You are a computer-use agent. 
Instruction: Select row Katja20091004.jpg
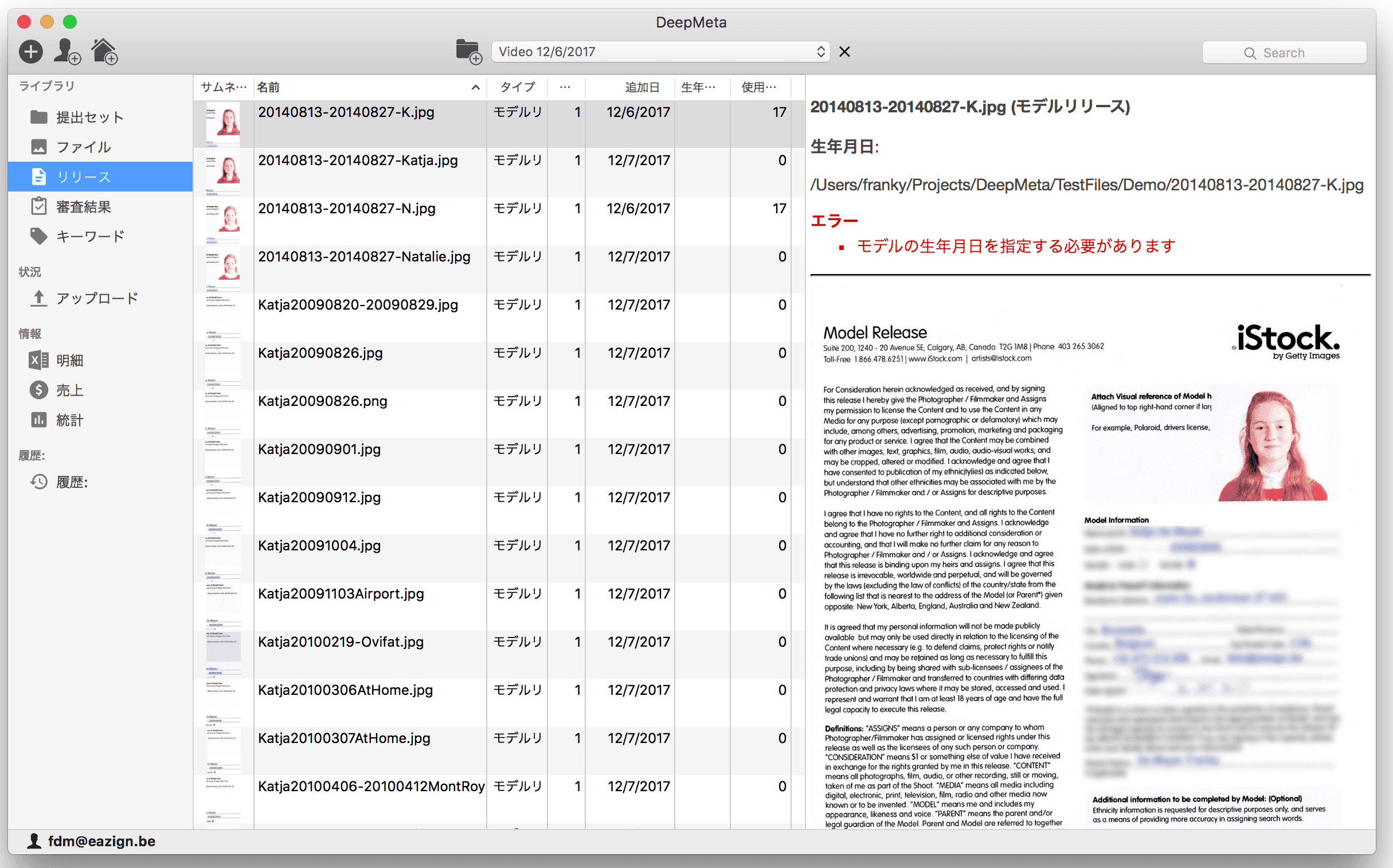pyautogui.click(x=498, y=558)
